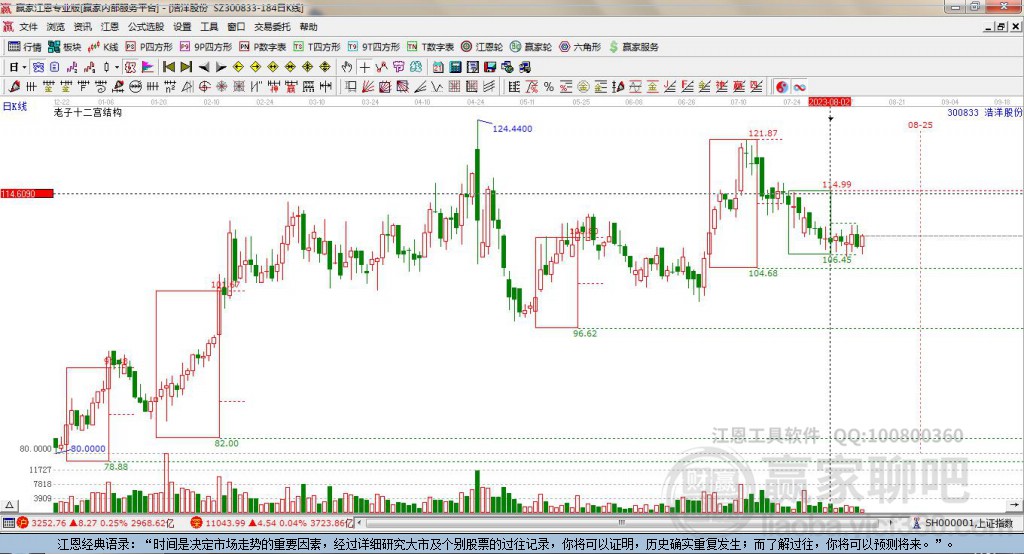Step chart left with black left triangle
Image resolution: width=1024 pixels, height=554 pixels.
tap(204, 67)
